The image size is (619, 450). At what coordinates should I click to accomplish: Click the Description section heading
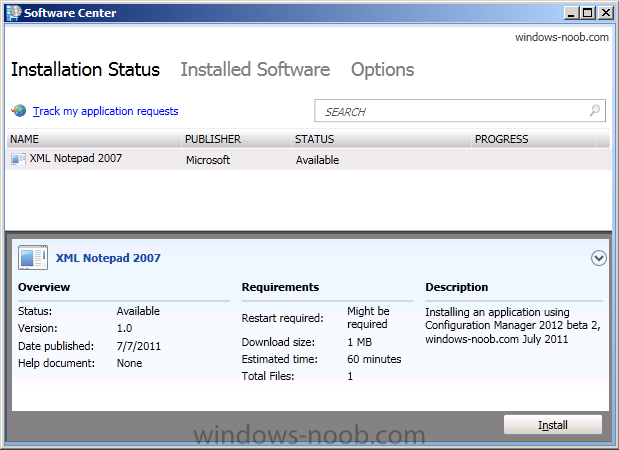tap(457, 287)
